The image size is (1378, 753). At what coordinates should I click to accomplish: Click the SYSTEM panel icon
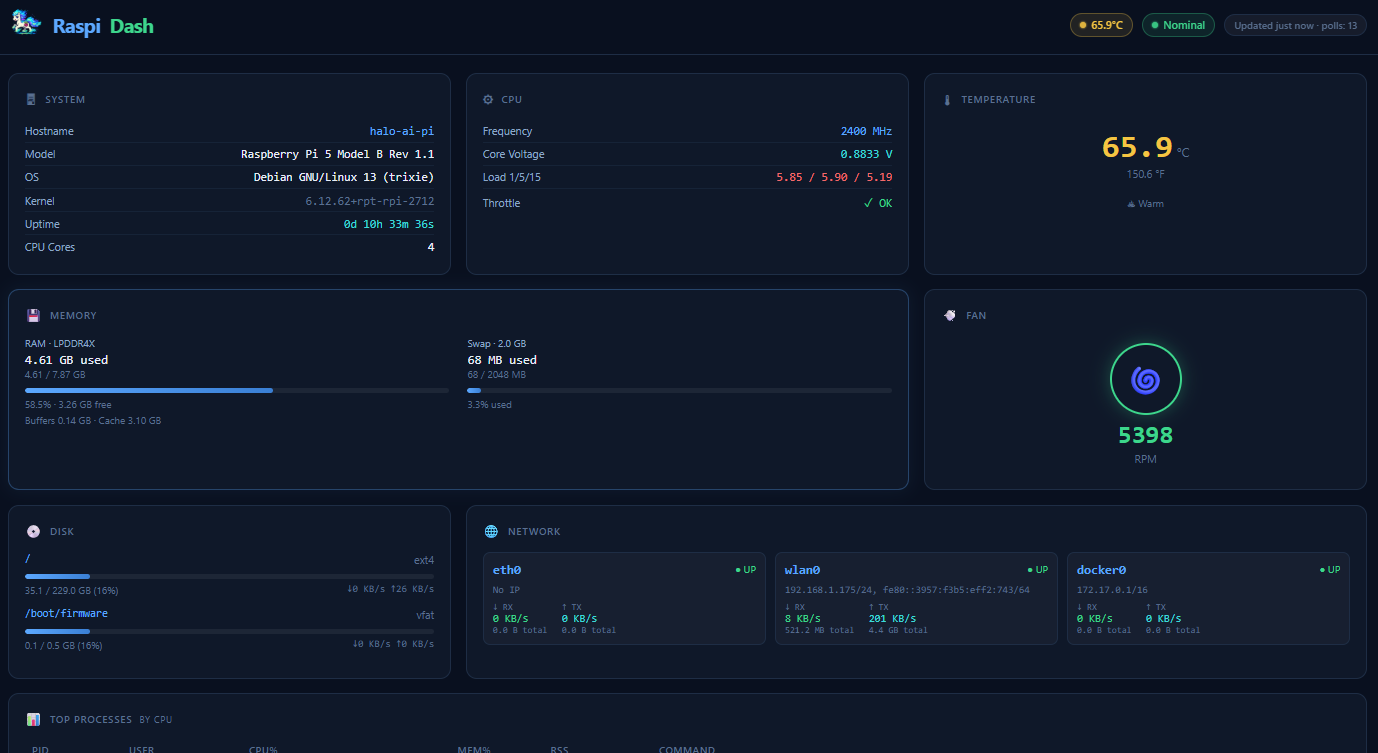tap(31, 99)
